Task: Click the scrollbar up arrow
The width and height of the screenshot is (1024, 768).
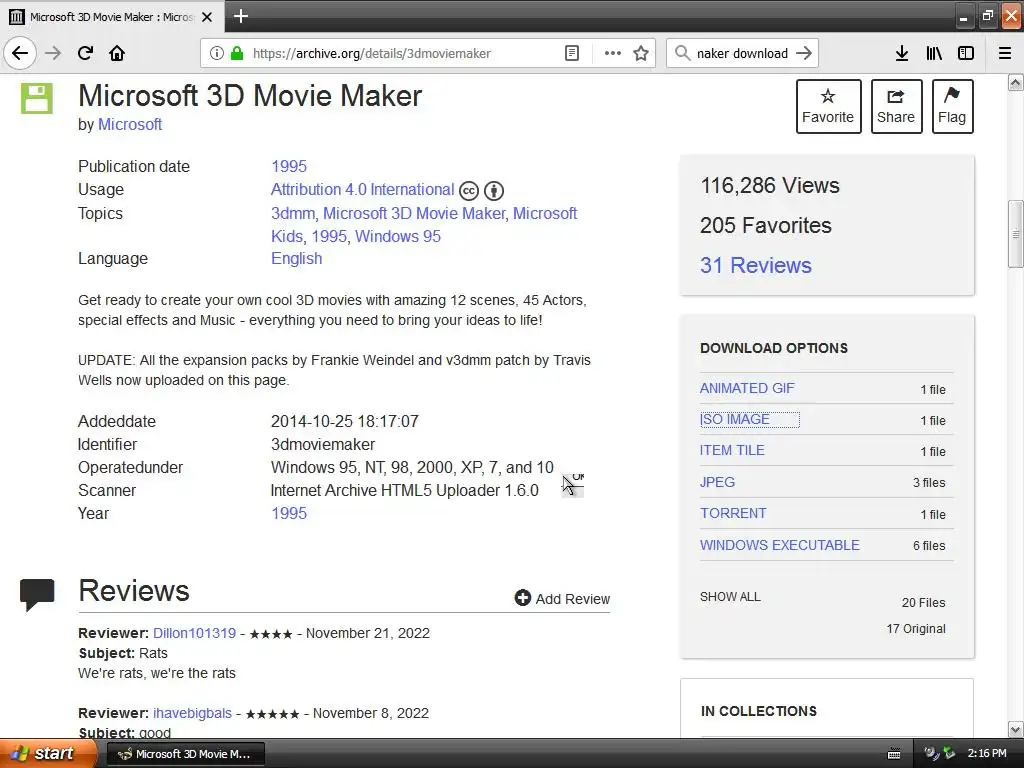Action: click(x=1015, y=82)
